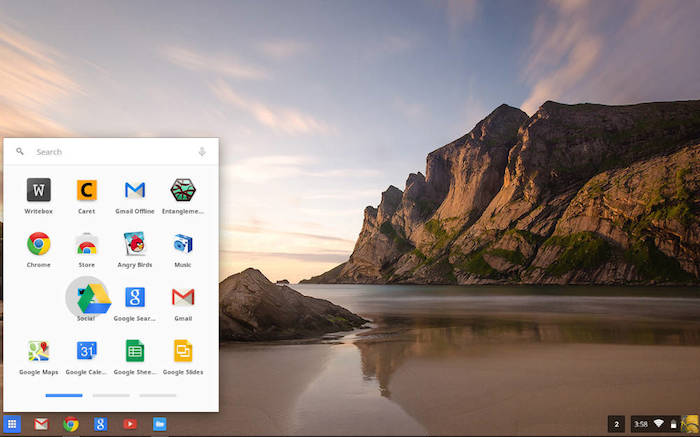Open the notification counter showing 2
The height and width of the screenshot is (437, 700).
click(x=616, y=424)
